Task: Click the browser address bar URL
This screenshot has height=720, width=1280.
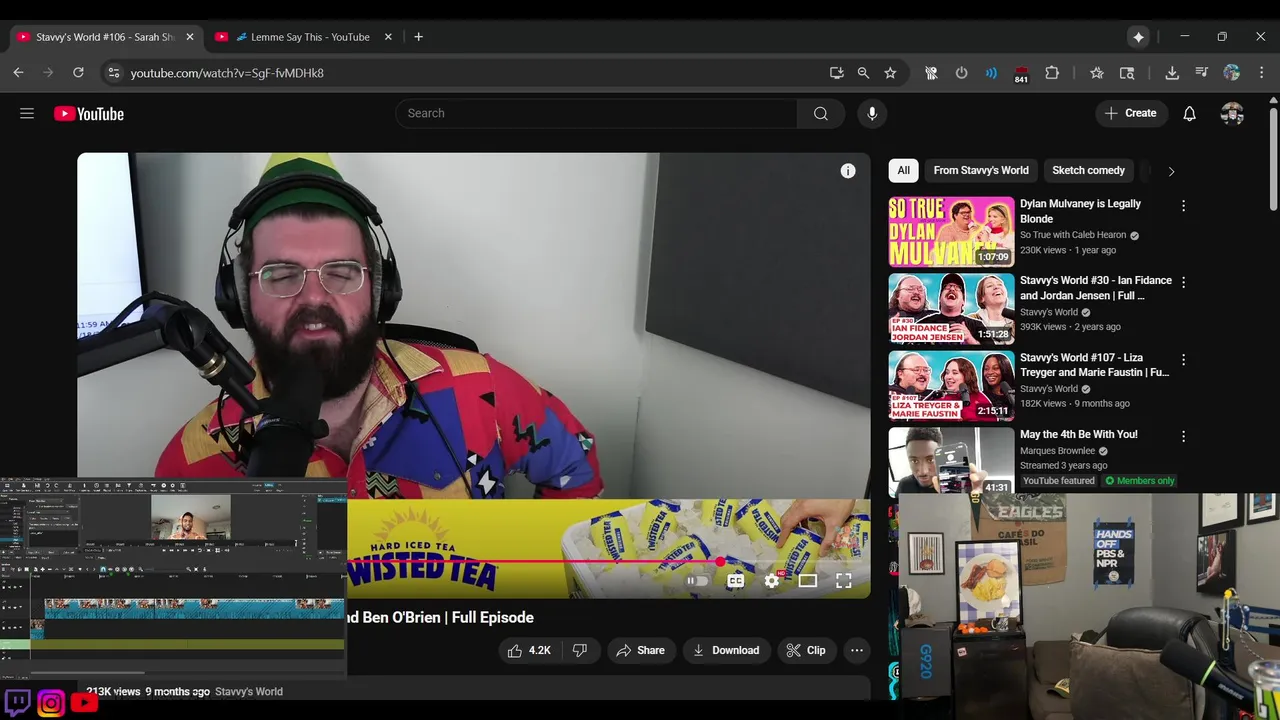Action: tap(227, 73)
